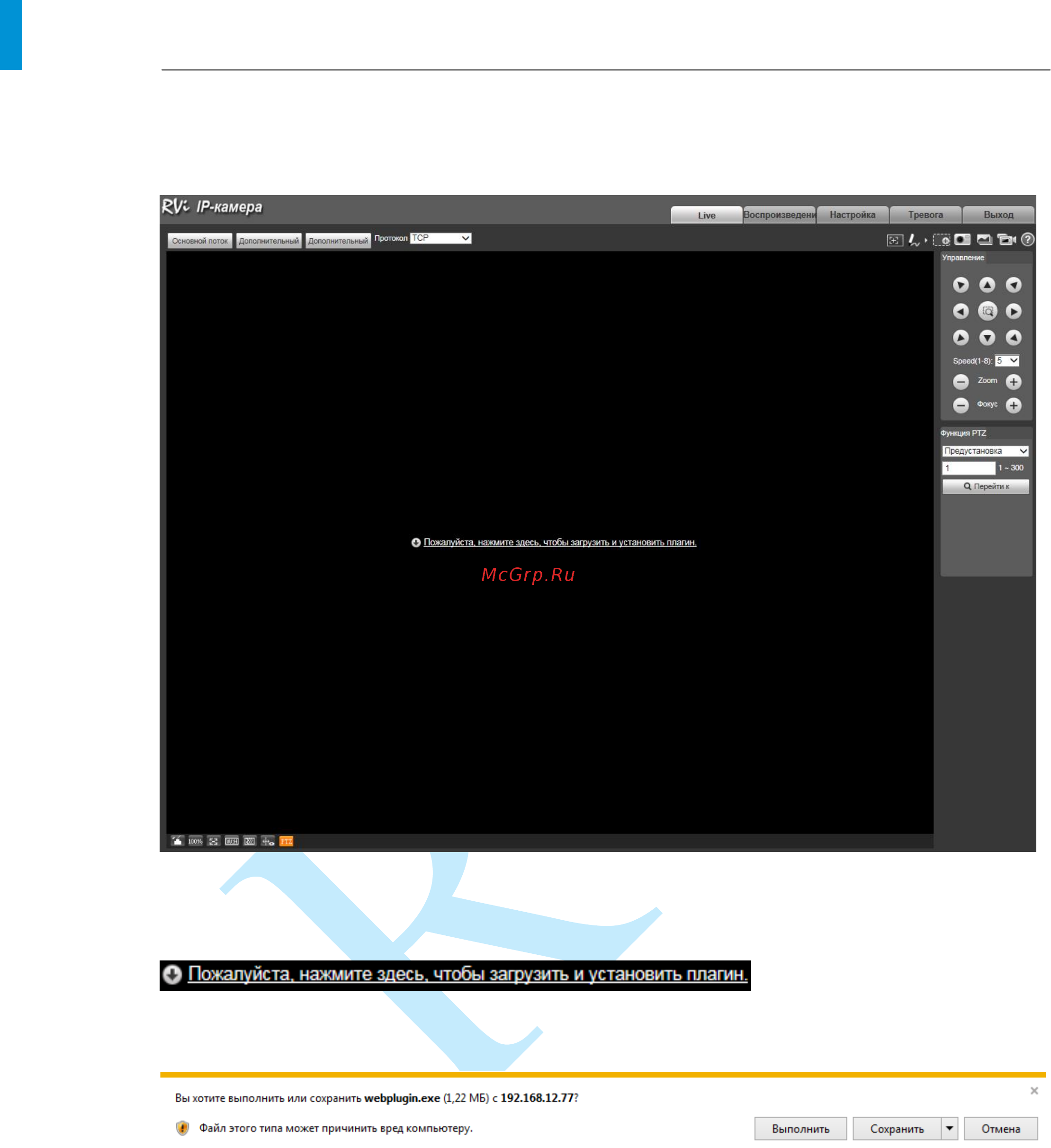1051x1148 pixels.
Task: Start video recording with camcorder icon
Action: pyautogui.click(x=1006, y=240)
